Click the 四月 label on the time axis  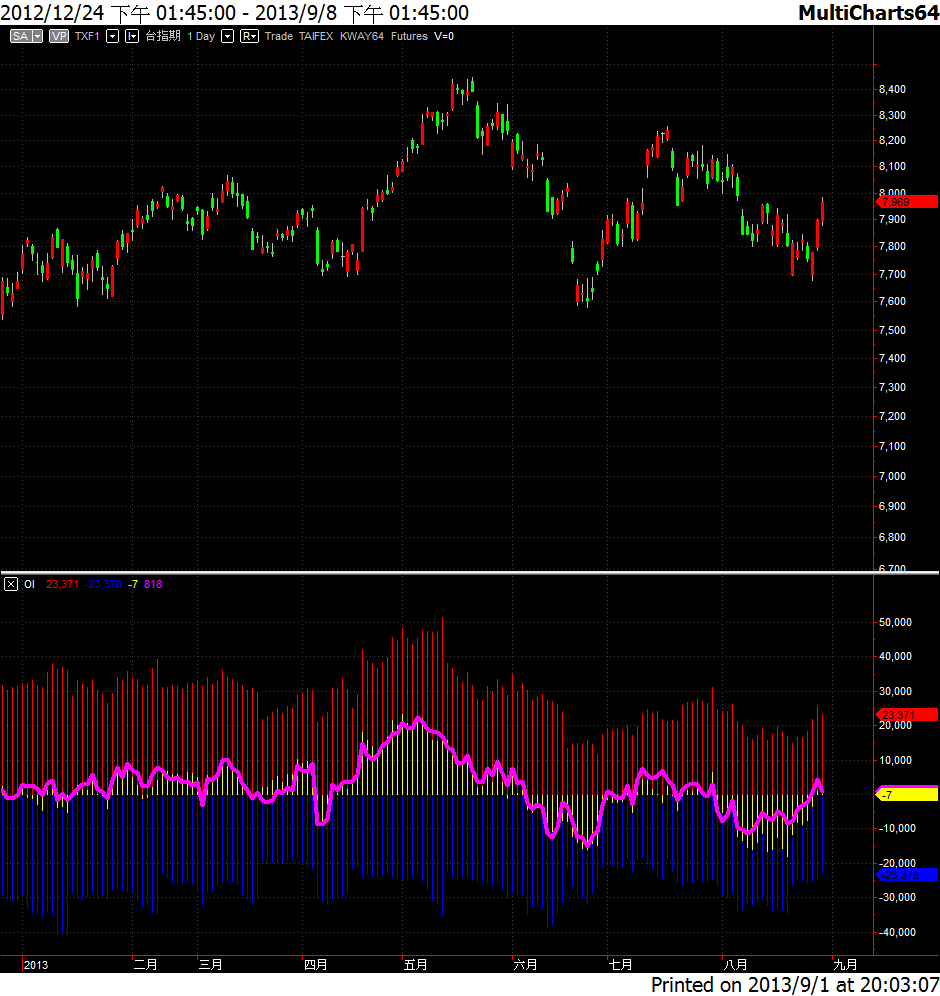tap(316, 965)
